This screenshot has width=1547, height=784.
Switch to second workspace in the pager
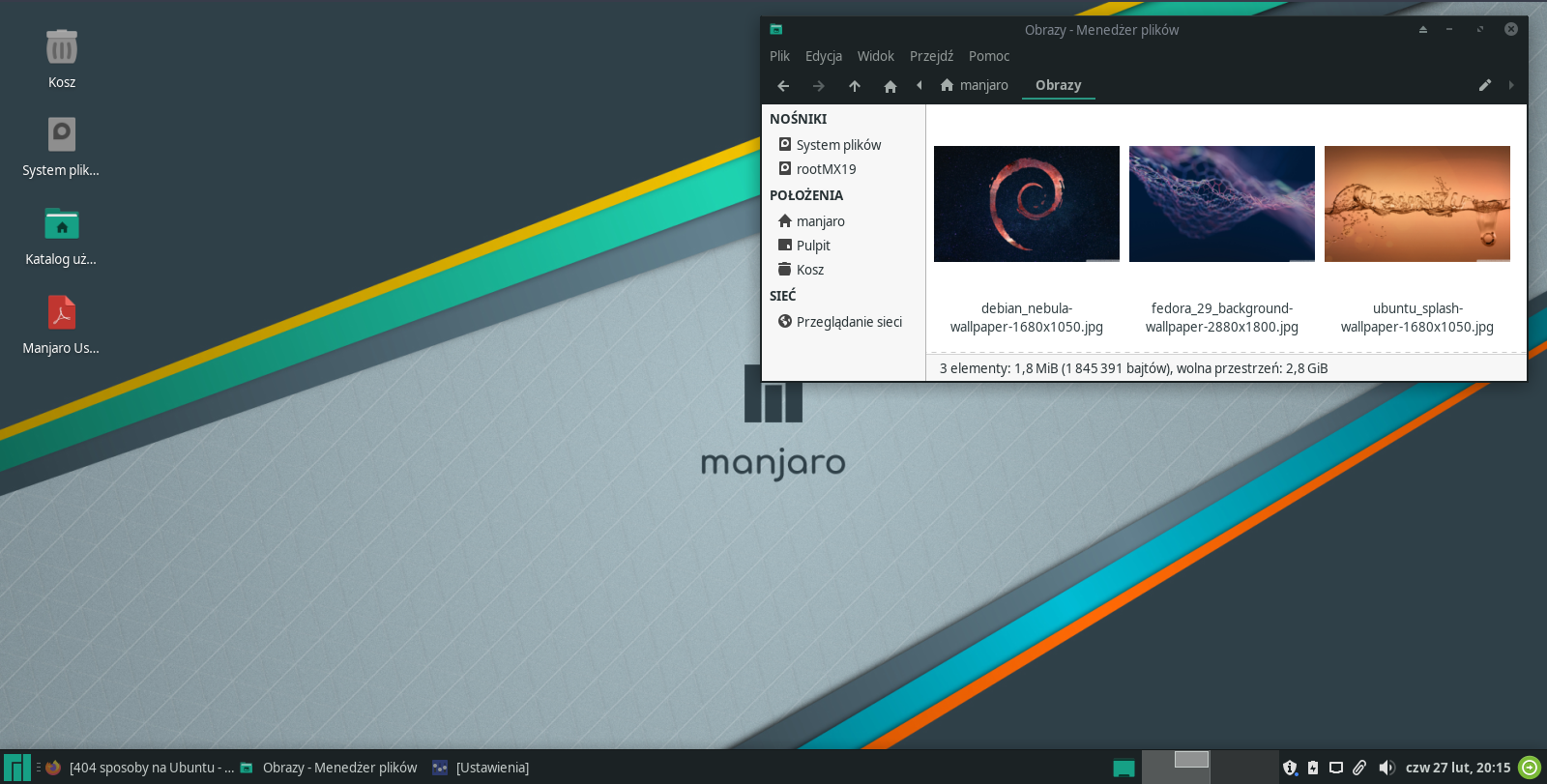coord(1244,768)
